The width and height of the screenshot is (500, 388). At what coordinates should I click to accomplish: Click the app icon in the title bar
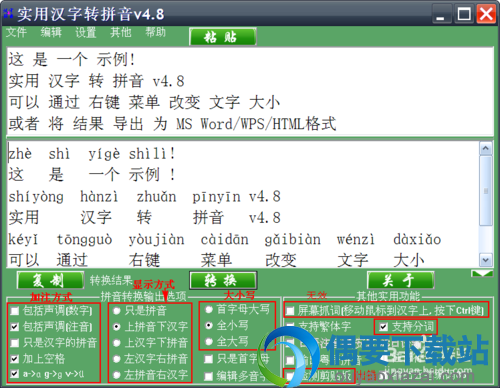[8, 14]
